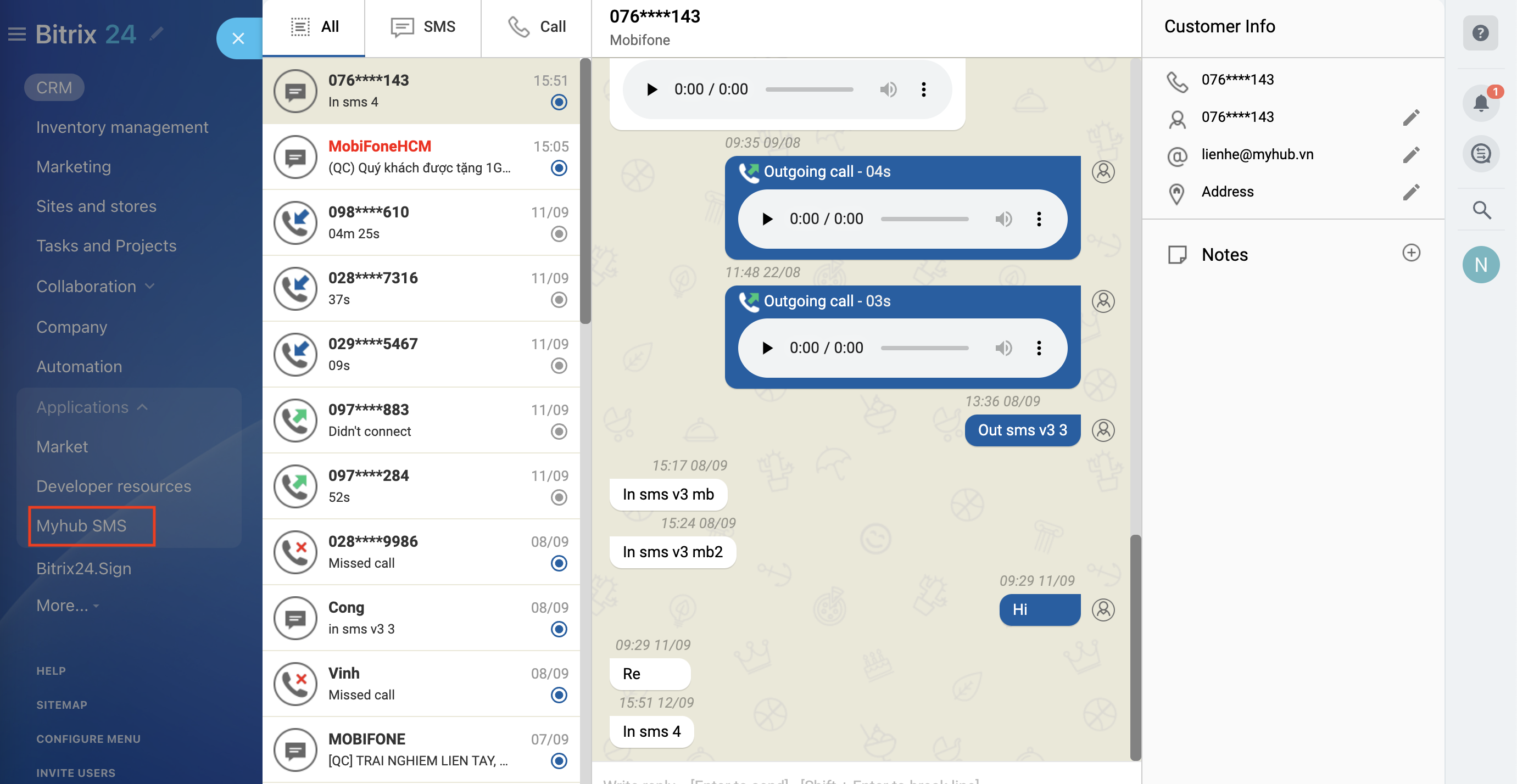Image resolution: width=1517 pixels, height=784 pixels.
Task: Add a new note with plus icon
Action: pos(1411,253)
